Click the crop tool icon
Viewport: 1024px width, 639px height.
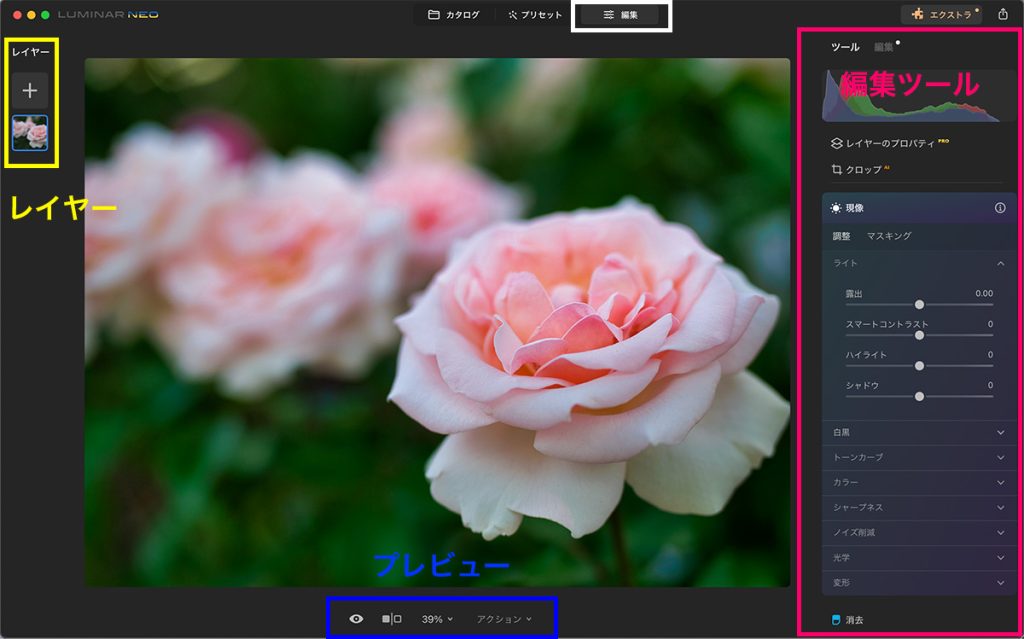point(837,170)
